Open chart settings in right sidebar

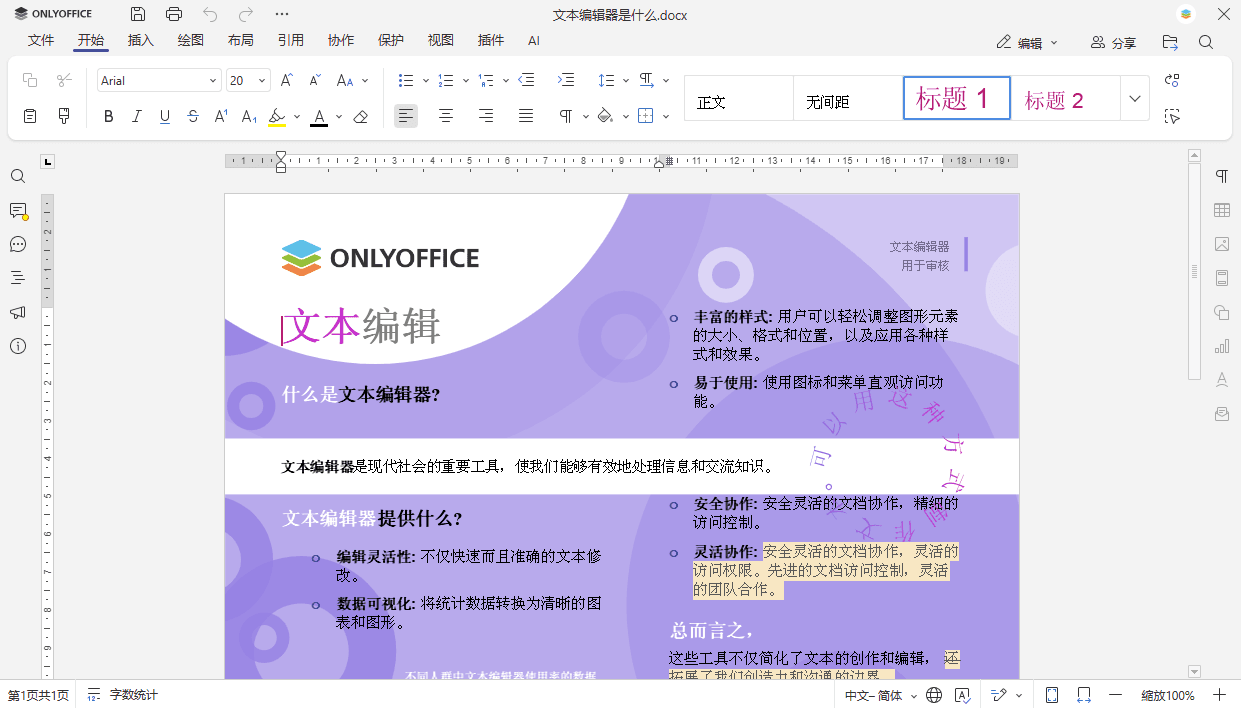click(1222, 346)
